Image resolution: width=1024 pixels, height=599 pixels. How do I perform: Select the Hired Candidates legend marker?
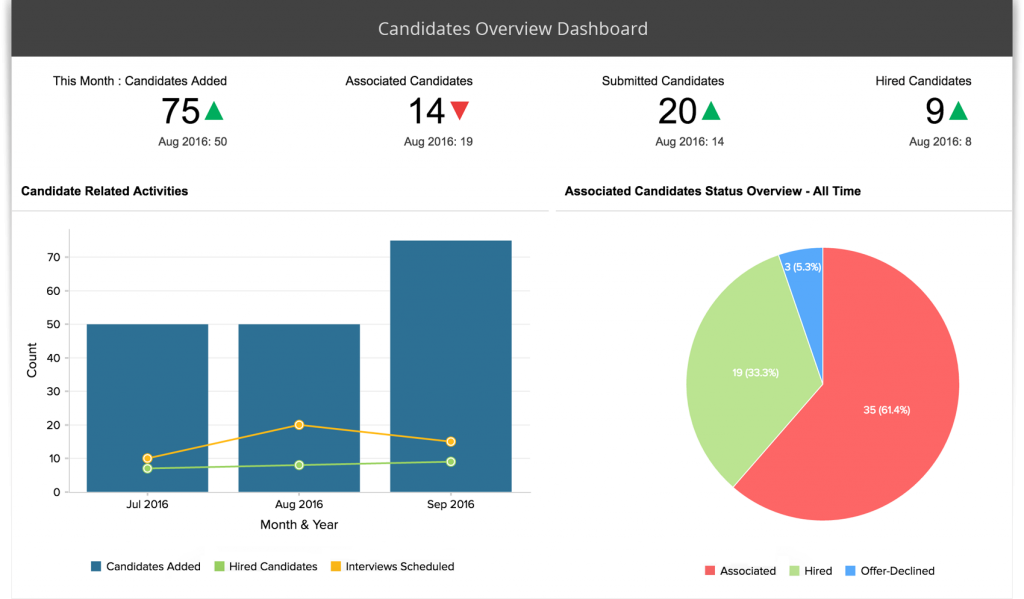(x=221, y=566)
